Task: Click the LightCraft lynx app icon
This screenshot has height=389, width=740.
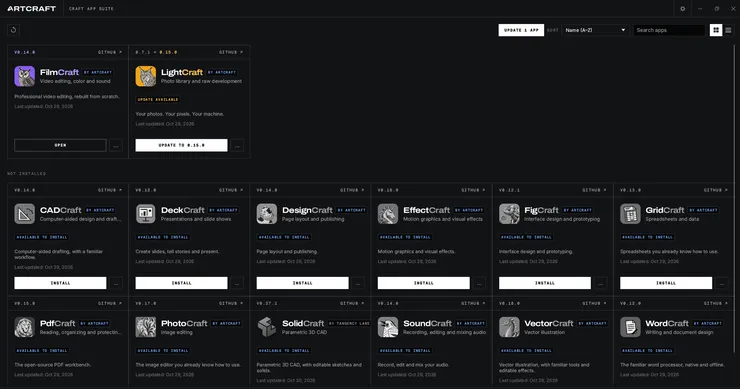Action: coord(146,76)
